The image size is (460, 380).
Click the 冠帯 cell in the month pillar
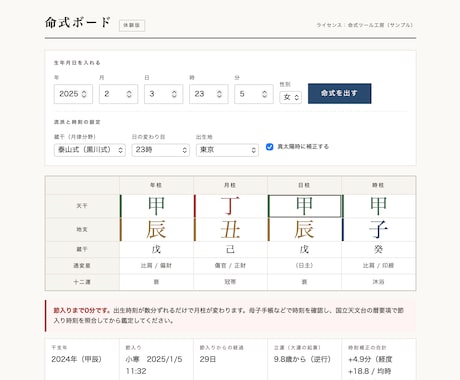click(230, 282)
